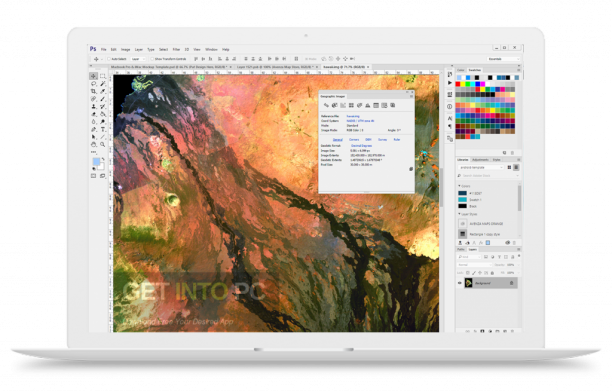
Task: Select the Pen tool
Action: (93, 129)
